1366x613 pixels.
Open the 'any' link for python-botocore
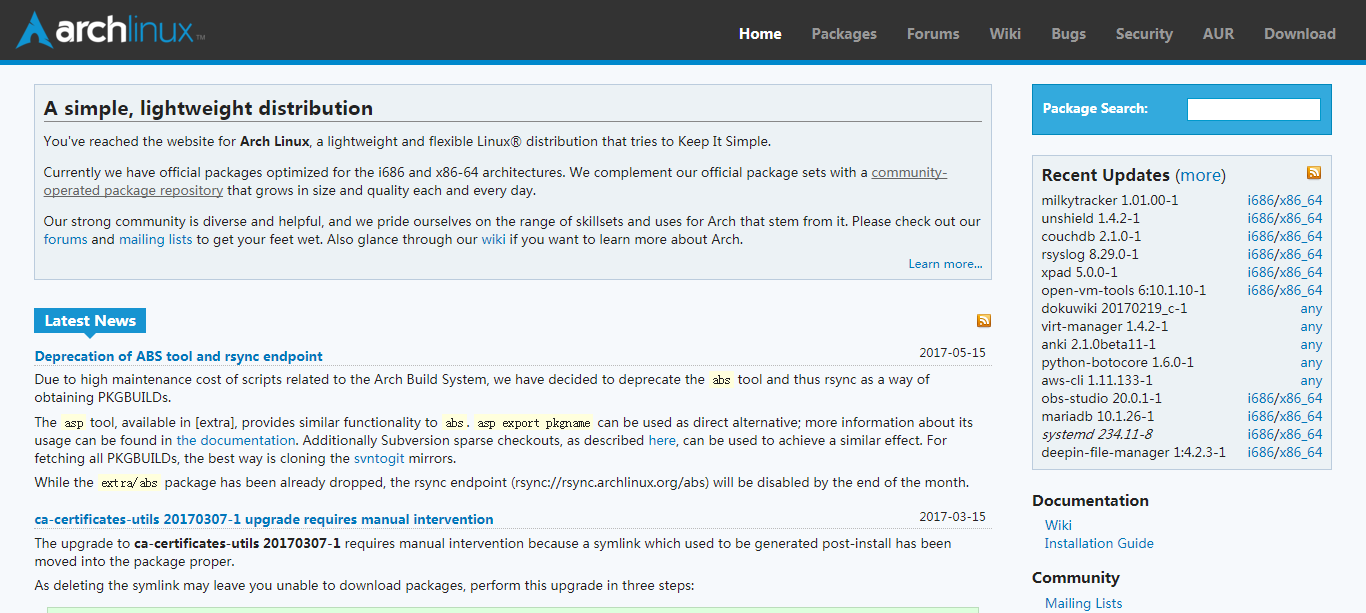1311,362
